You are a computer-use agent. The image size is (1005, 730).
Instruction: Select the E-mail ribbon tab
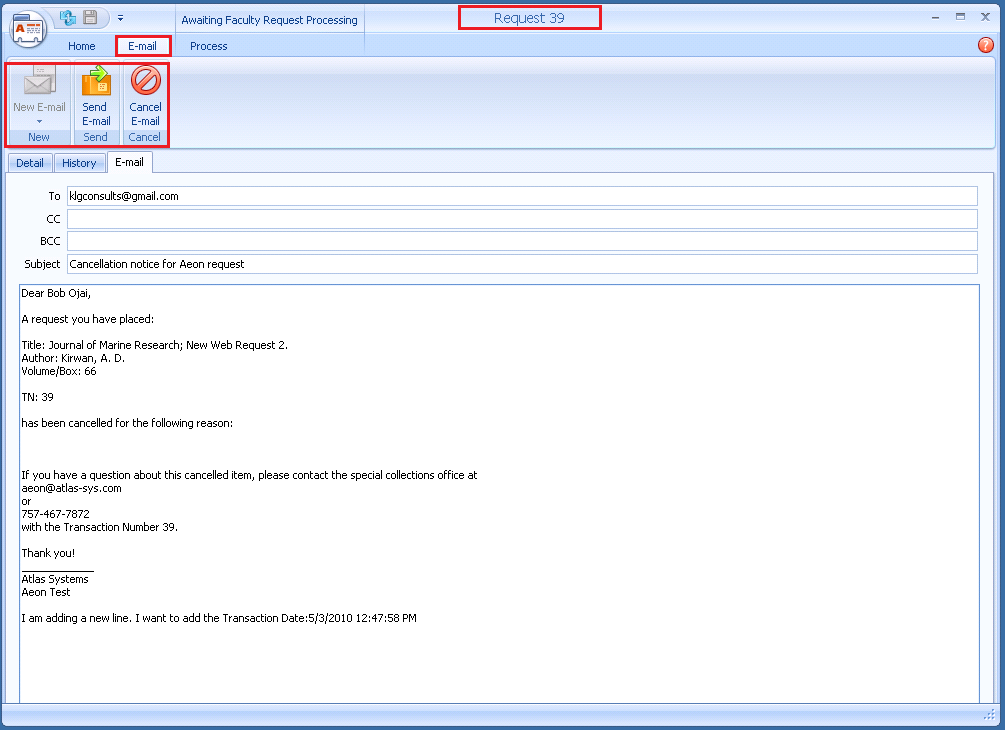click(142, 46)
